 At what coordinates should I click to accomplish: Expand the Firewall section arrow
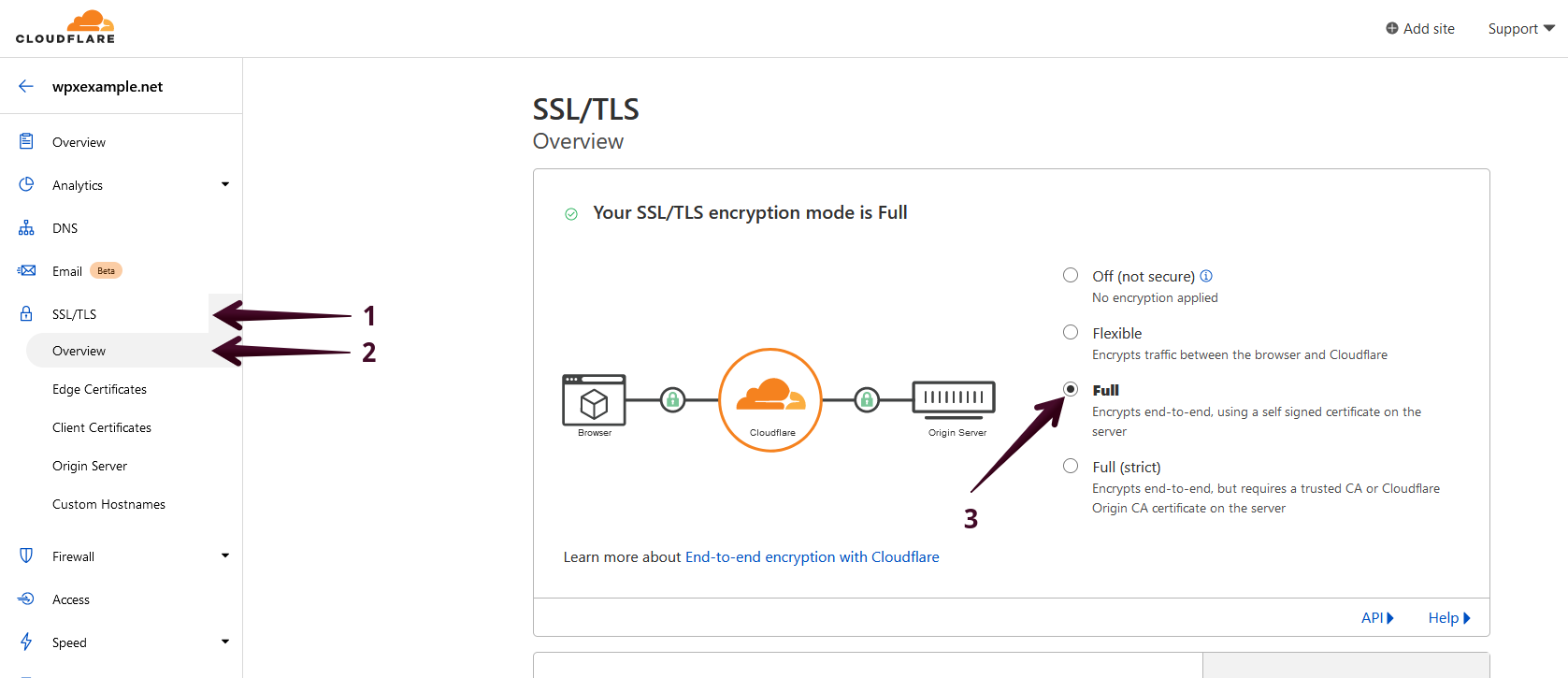pyautogui.click(x=225, y=555)
